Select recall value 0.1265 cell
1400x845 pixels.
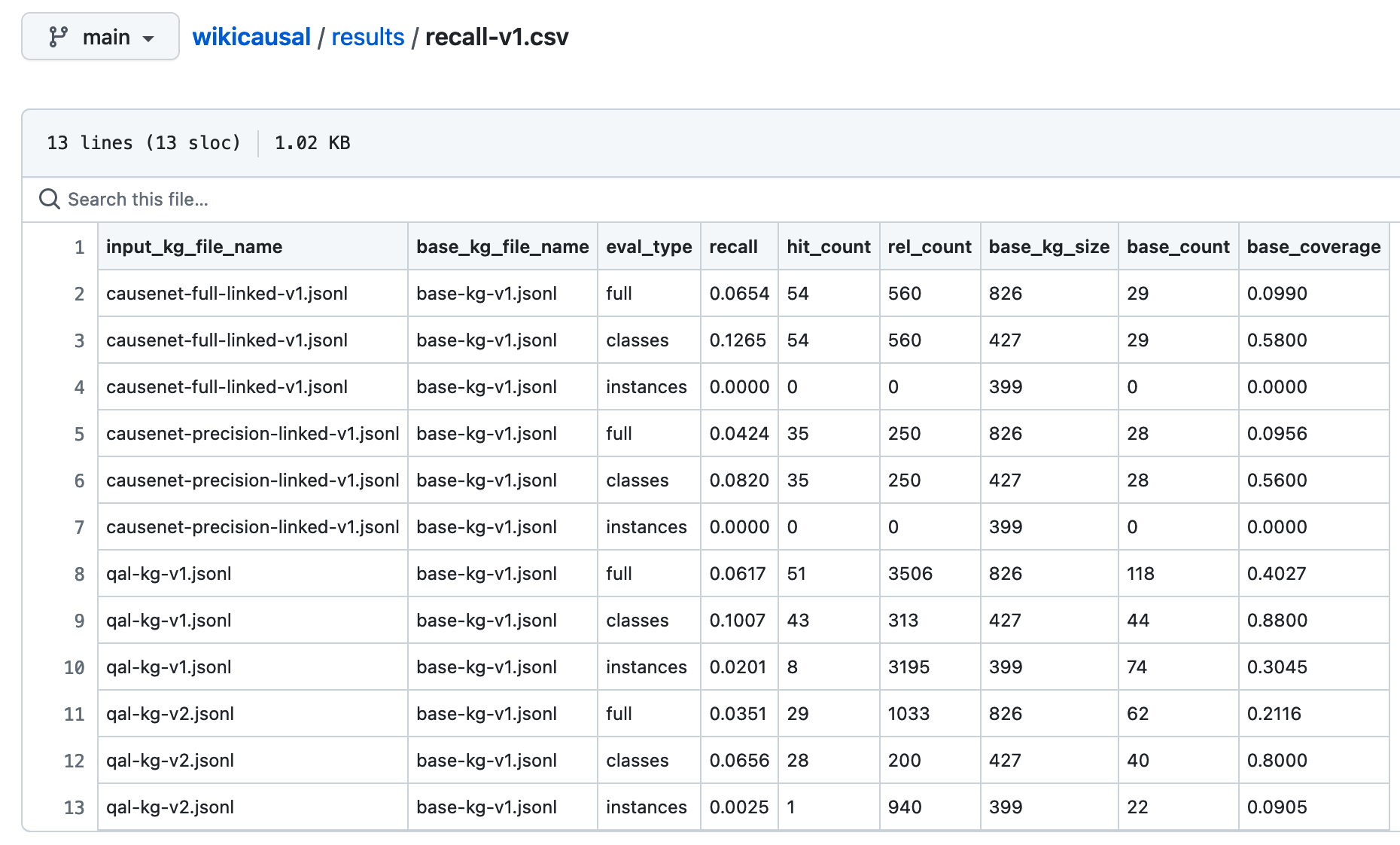pyautogui.click(x=738, y=340)
